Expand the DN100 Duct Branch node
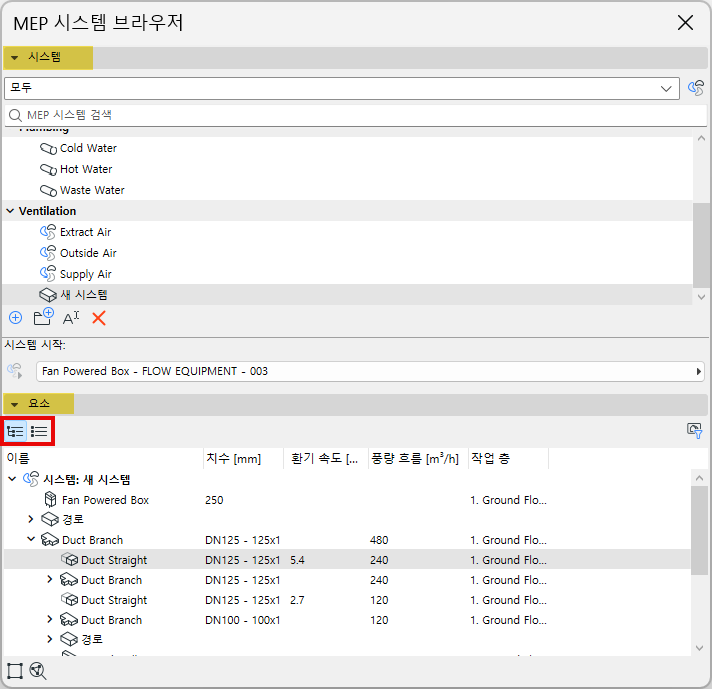The image size is (712, 689). [50, 619]
